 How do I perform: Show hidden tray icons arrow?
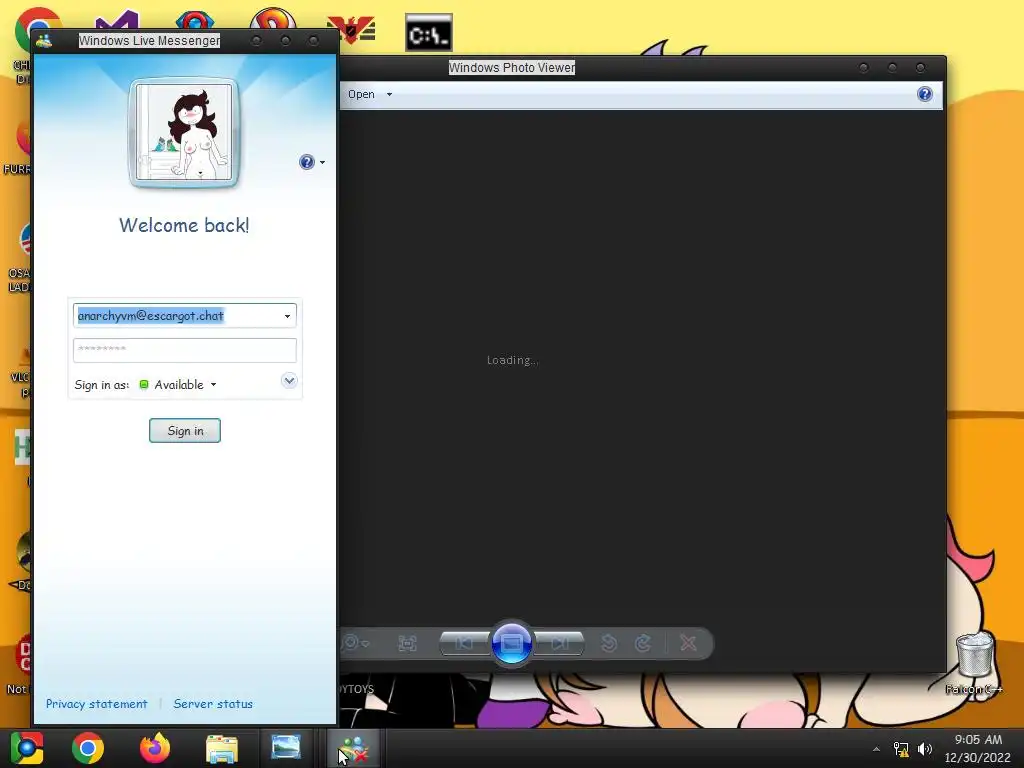tap(876, 749)
